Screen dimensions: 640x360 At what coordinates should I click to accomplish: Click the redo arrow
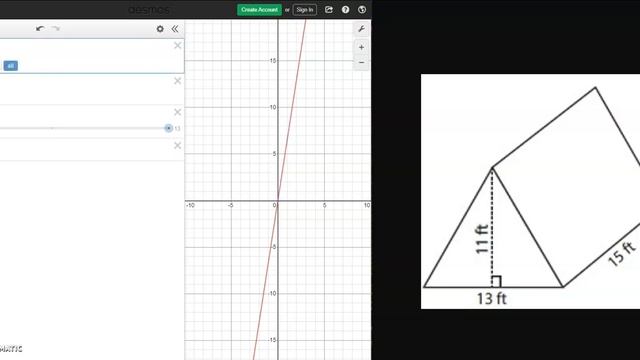[x=56, y=29]
